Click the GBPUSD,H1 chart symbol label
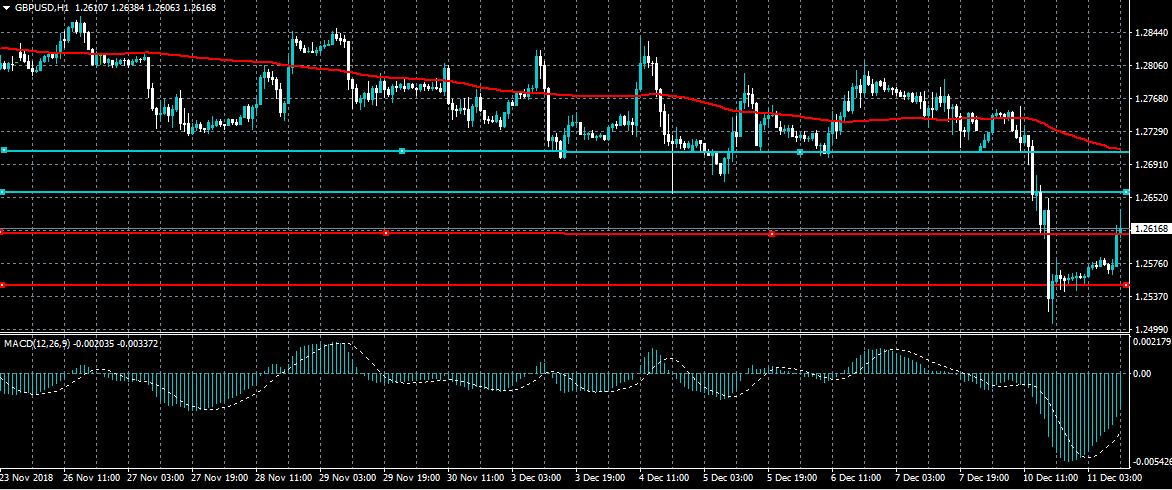This screenshot has height=490, width=1172. coord(42,7)
